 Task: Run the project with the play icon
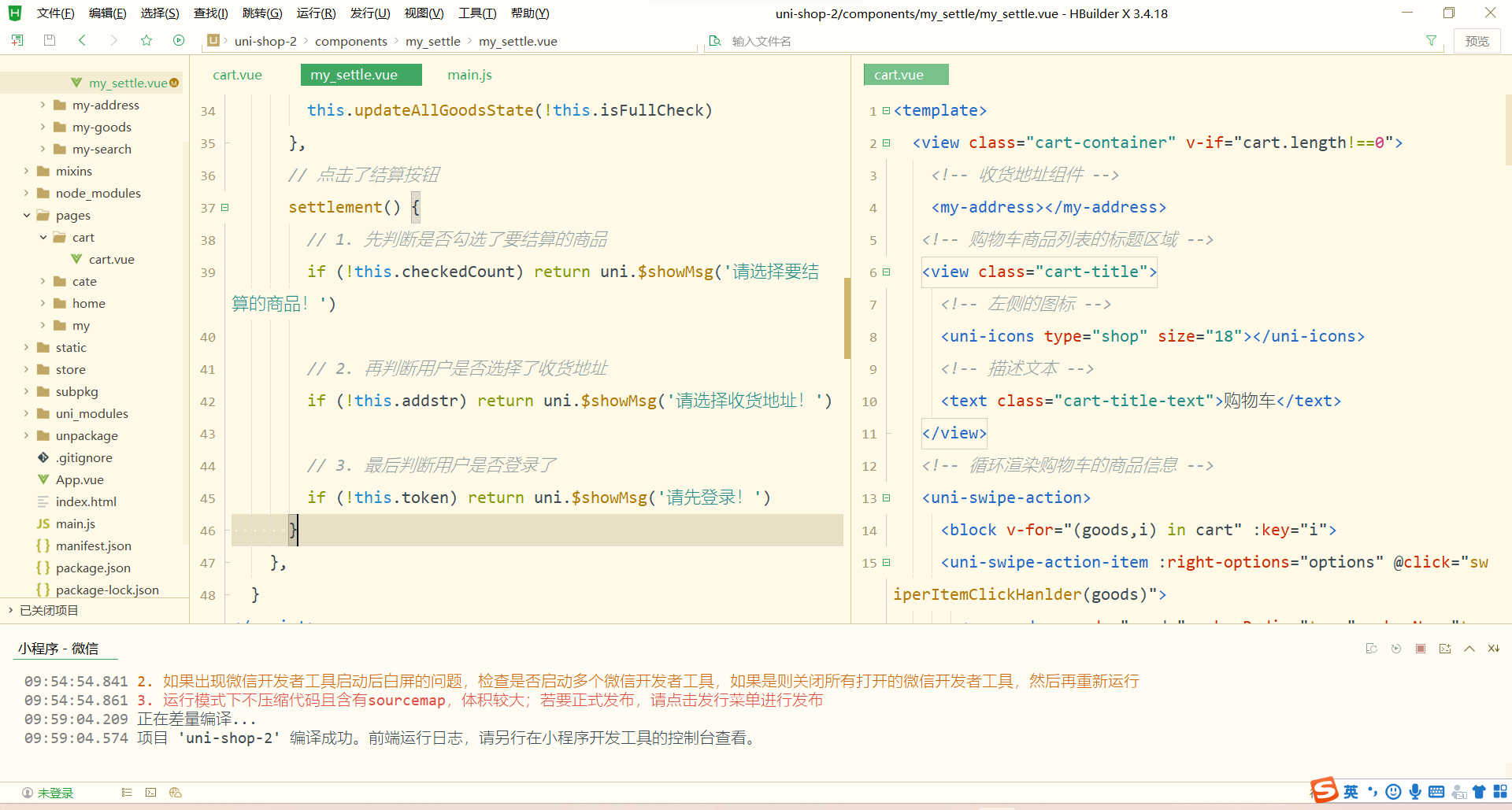coord(179,40)
